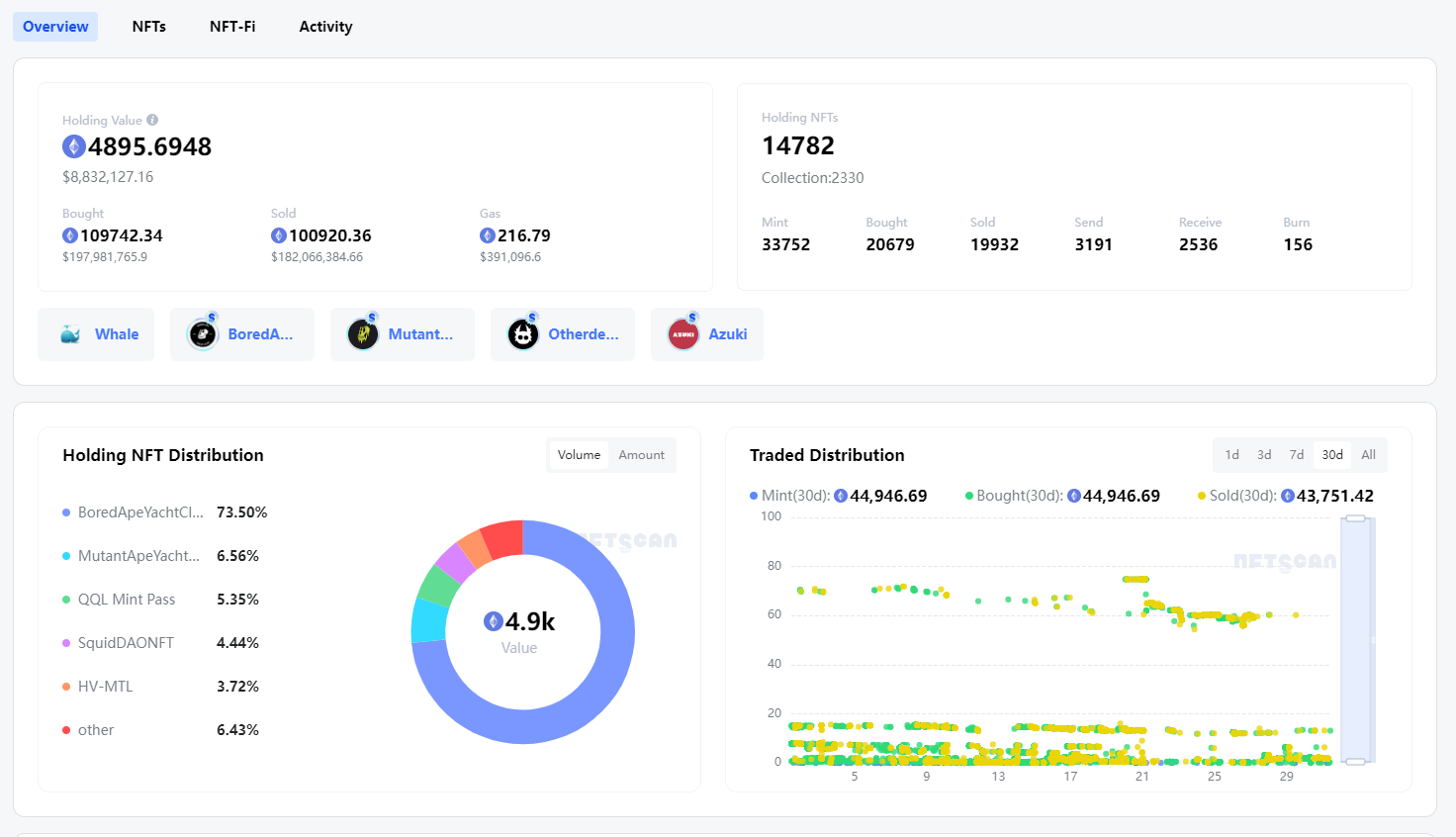Go to the Activity tab
The height and width of the screenshot is (837, 1456).
click(325, 27)
